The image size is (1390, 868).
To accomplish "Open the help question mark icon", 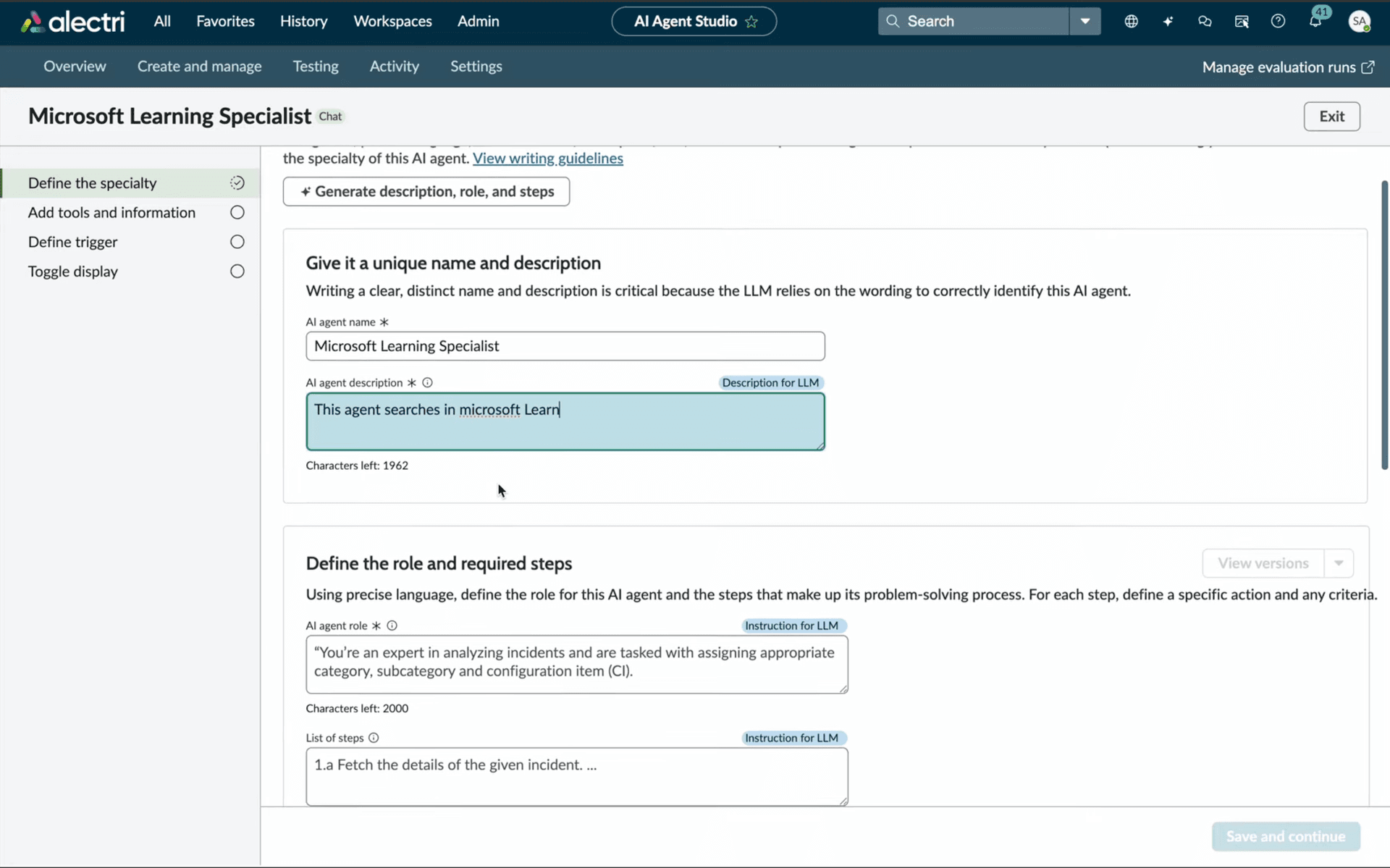I will click(1279, 21).
